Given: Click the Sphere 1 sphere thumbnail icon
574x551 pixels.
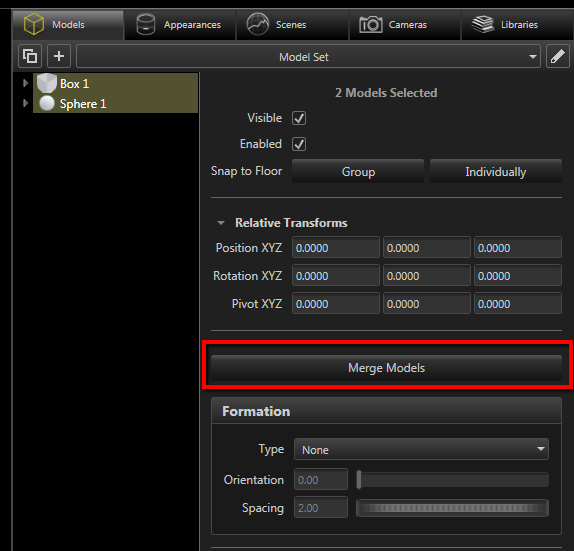Looking at the screenshot, I should pyautogui.click(x=47, y=103).
